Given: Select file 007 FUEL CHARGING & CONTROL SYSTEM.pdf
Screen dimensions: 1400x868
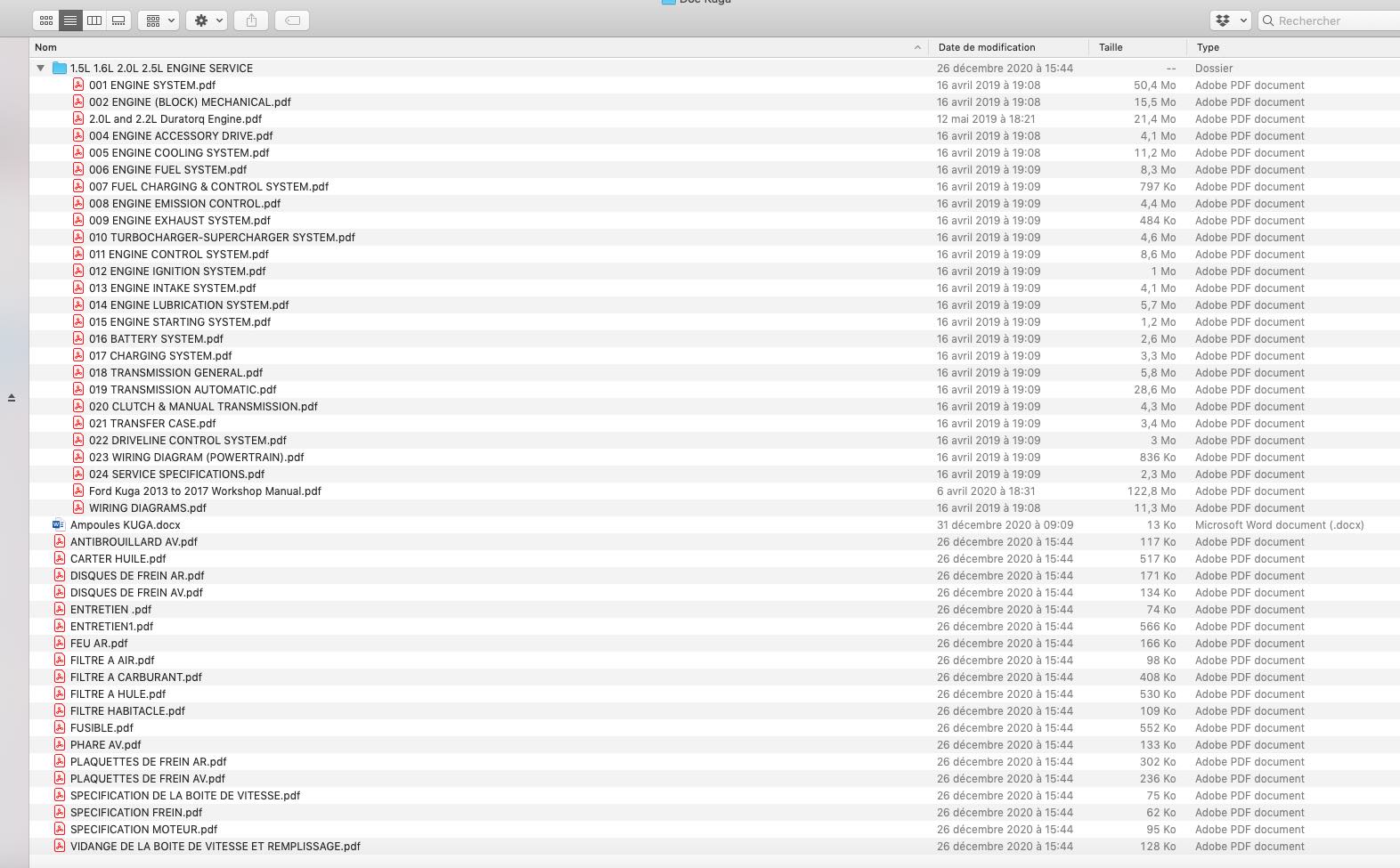Looking at the screenshot, I should (208, 186).
